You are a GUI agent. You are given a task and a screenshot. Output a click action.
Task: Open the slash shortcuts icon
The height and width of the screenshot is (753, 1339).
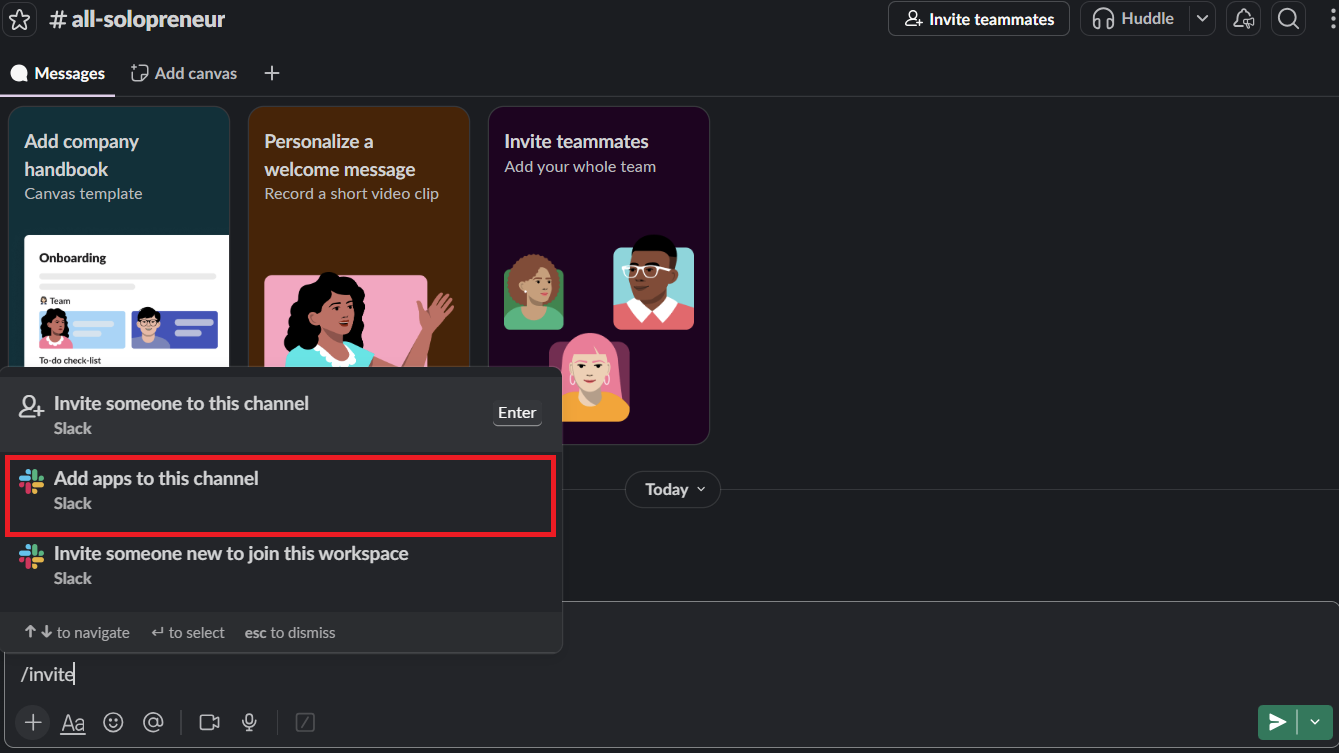pyautogui.click(x=306, y=722)
